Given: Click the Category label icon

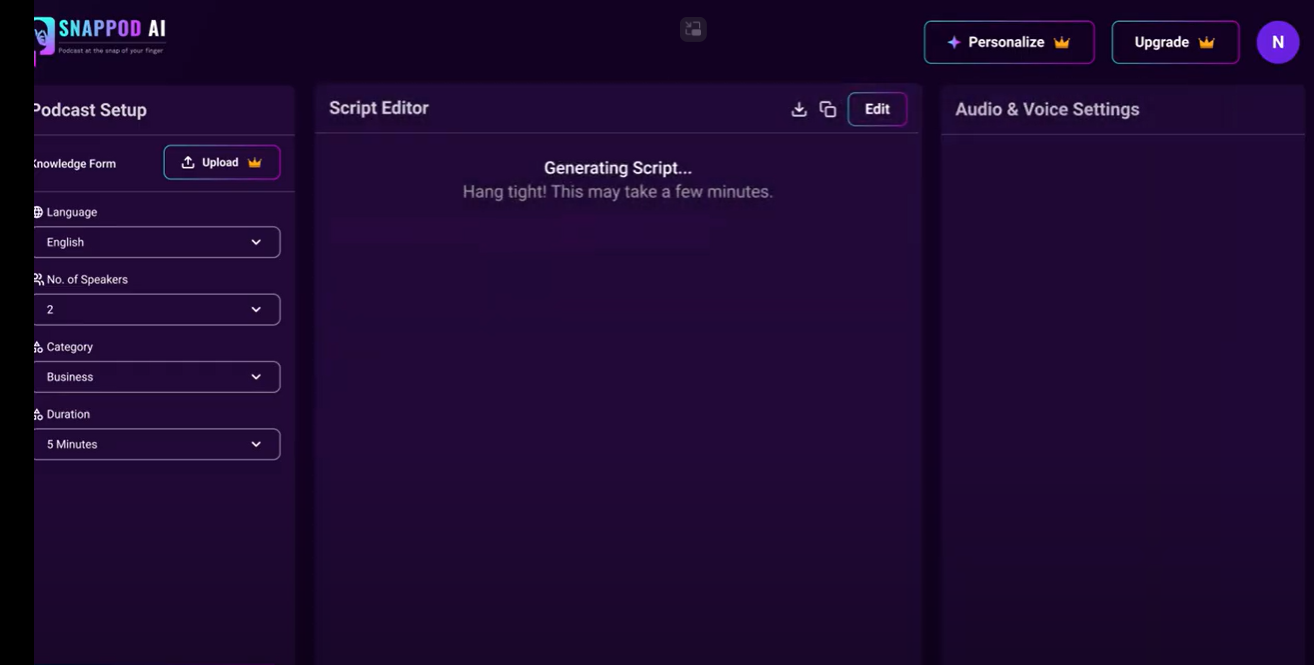Looking at the screenshot, I should pos(40,347).
